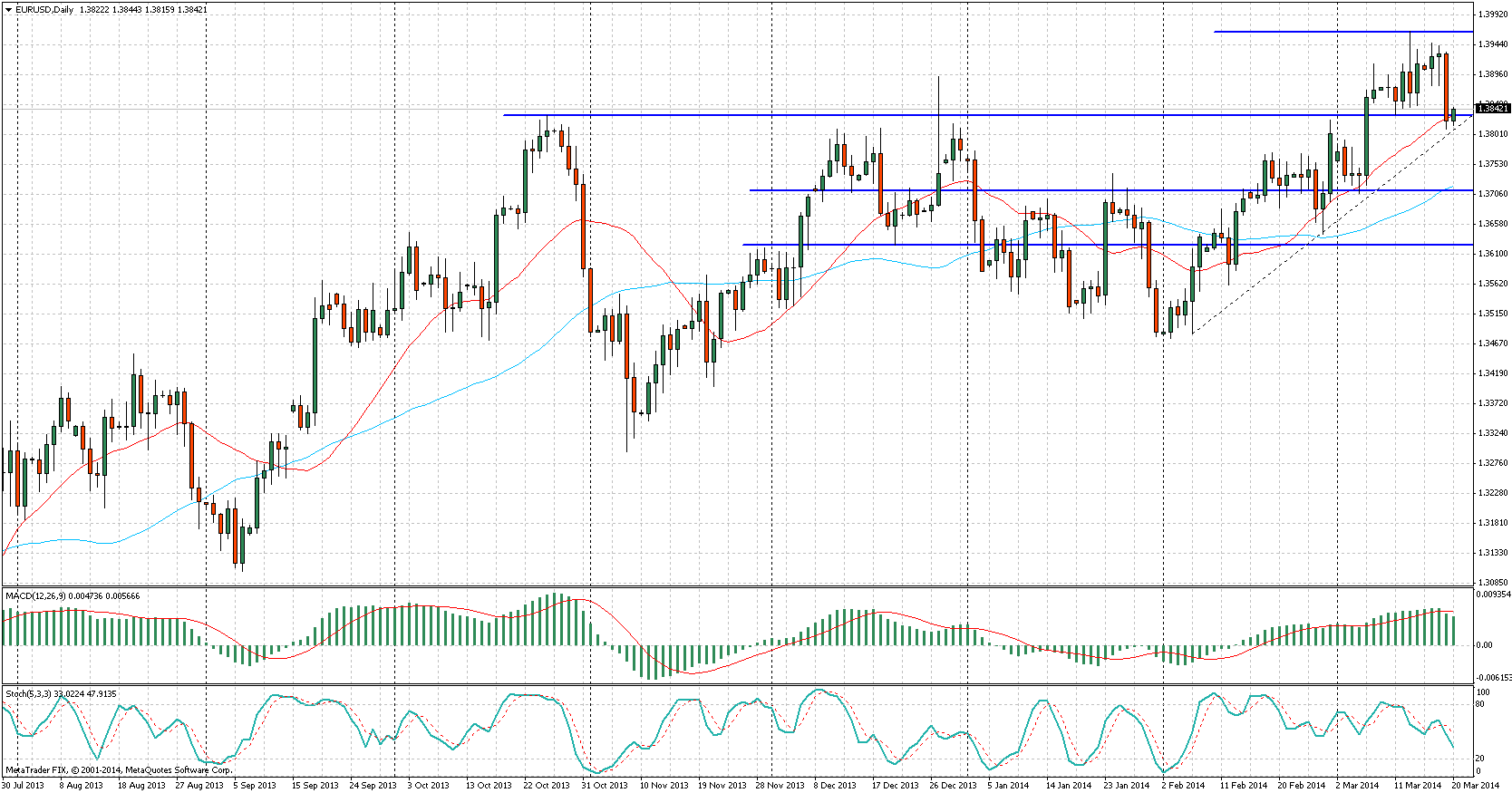Click the EURUSD,Daily chart title text
Viewport: 1512px width, 793px height.
point(45,10)
